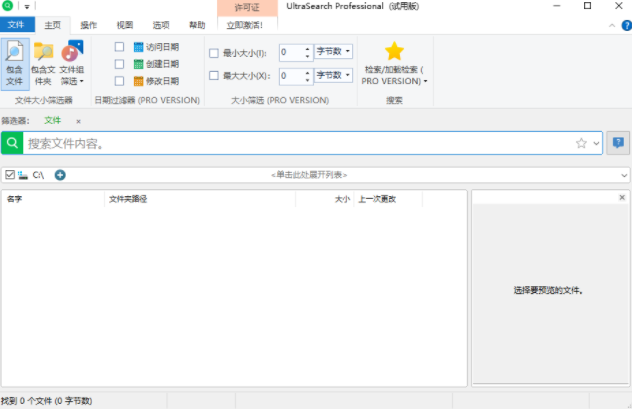Image resolution: width=632 pixels, height=409 pixels.
Task: Uncheck the C:\ drive checkbox
Action: pyautogui.click(x=10, y=174)
